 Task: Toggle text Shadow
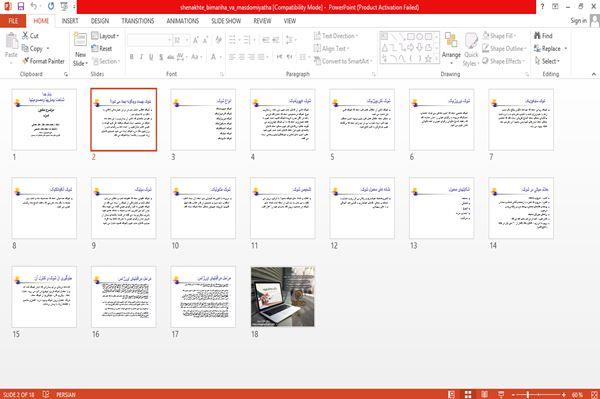click(161, 57)
